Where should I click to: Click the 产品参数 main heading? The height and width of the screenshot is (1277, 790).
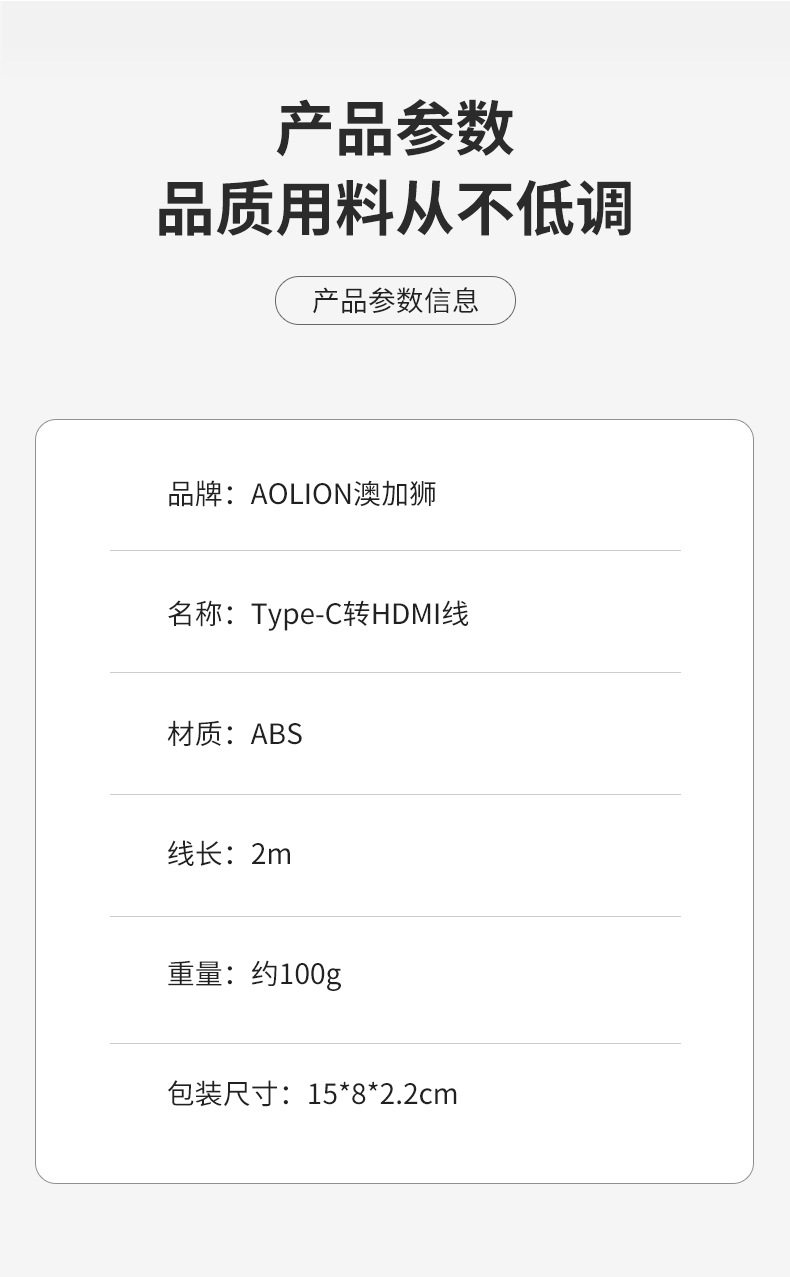(395, 129)
